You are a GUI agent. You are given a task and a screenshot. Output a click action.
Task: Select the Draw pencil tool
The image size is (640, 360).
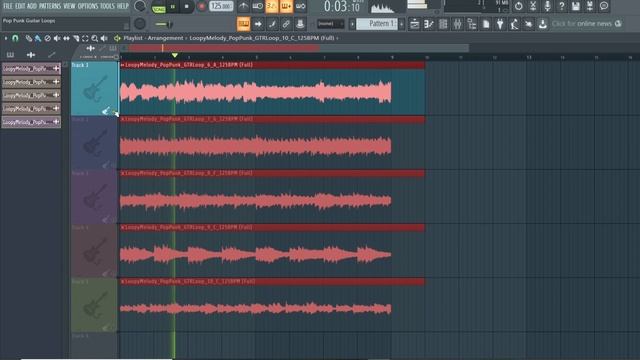(x=28, y=38)
